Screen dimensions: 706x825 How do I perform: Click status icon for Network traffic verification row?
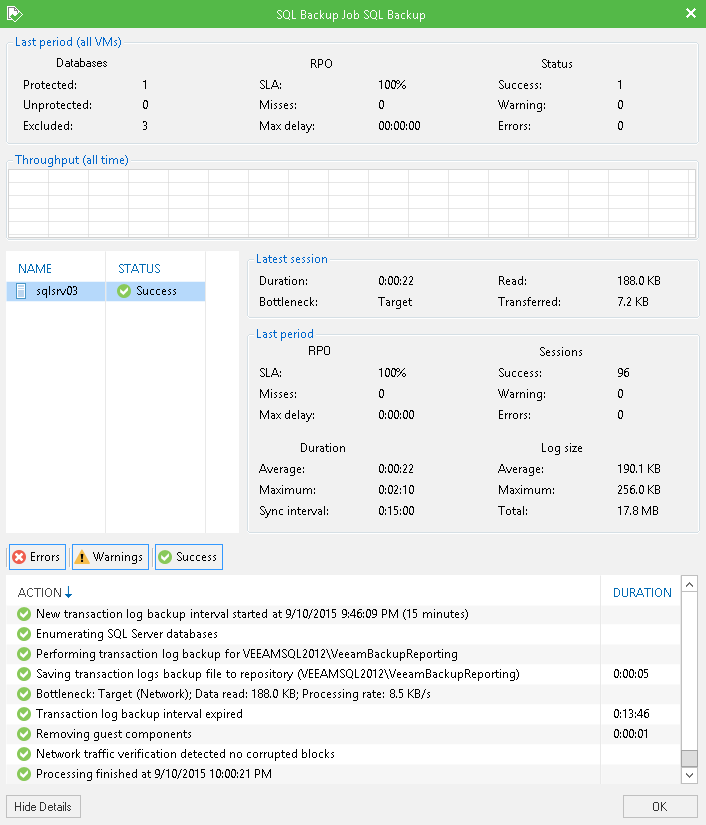(x=24, y=754)
